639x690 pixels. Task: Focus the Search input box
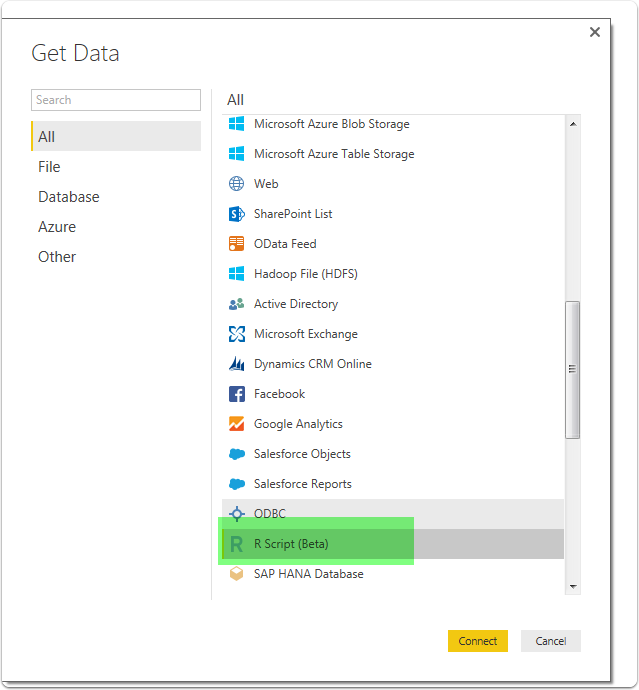pos(116,100)
